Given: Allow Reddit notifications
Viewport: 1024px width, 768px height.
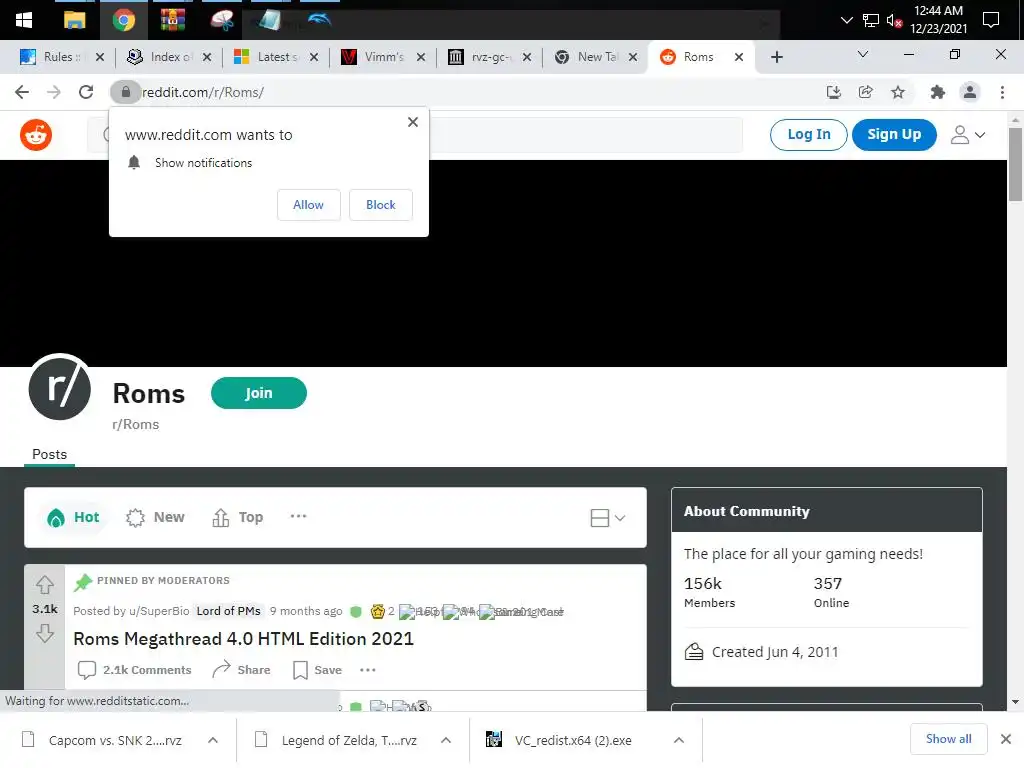Looking at the screenshot, I should 308,205.
